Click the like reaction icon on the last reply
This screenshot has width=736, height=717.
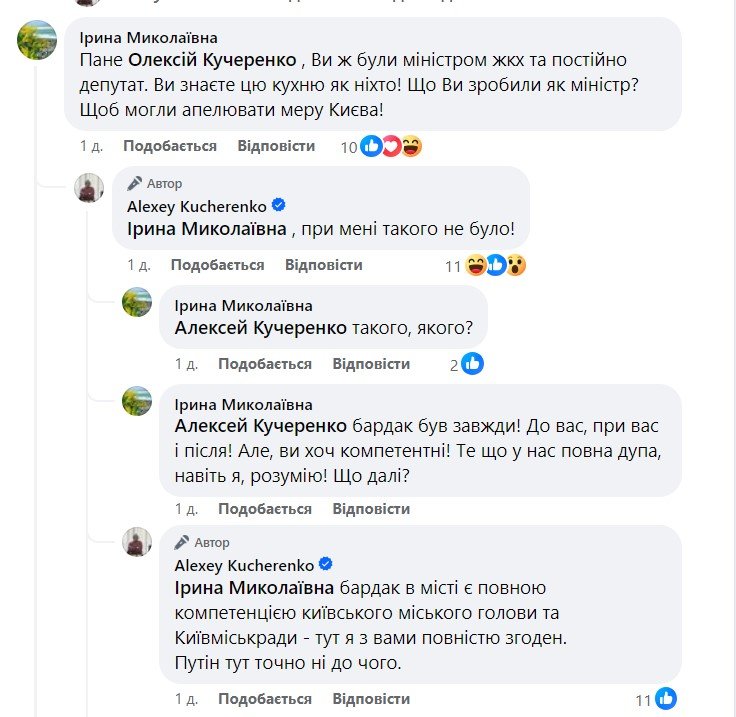click(666, 699)
